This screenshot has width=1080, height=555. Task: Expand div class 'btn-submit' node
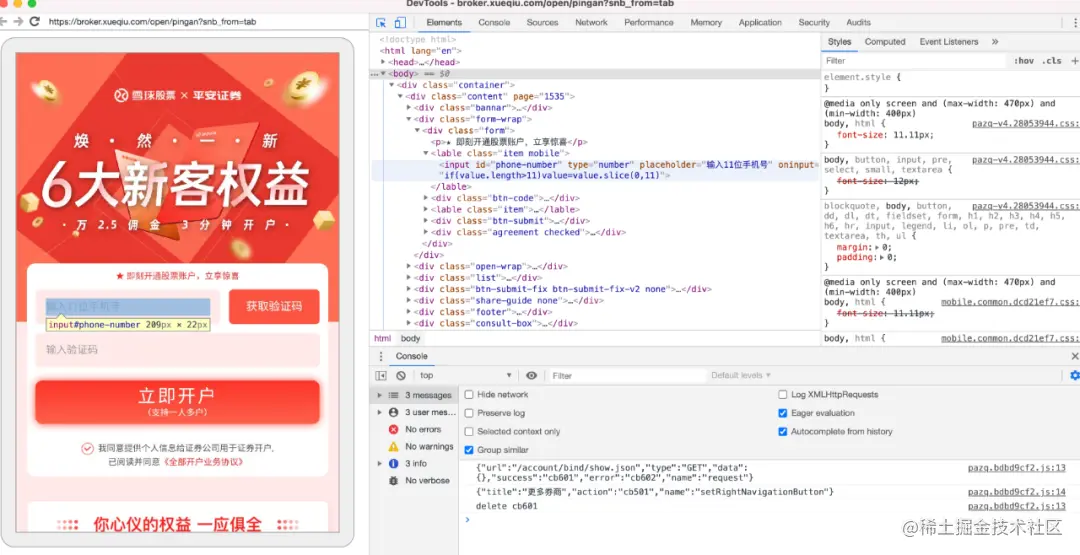[426, 221]
